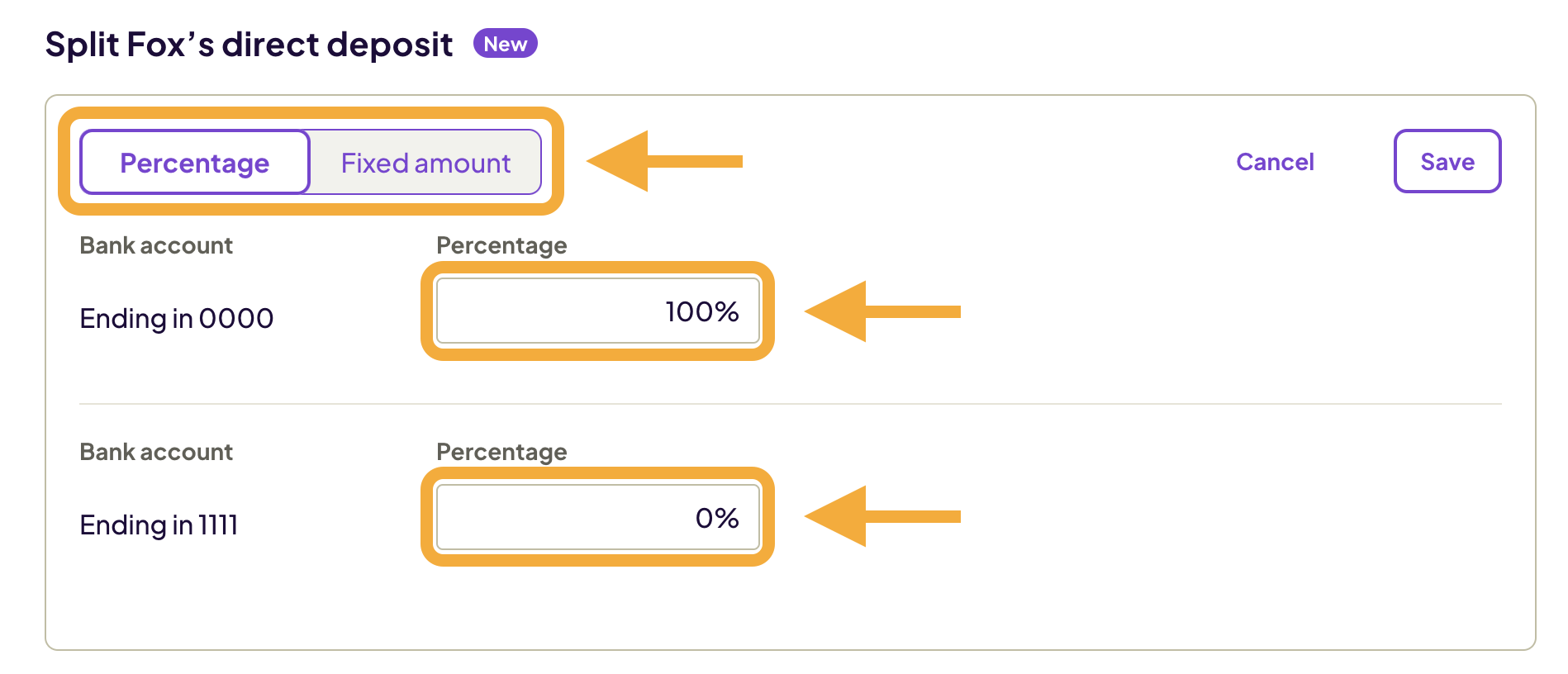Edit the Ending in 1111 percentage value
The width and height of the screenshot is (1568, 674).
[x=598, y=518]
